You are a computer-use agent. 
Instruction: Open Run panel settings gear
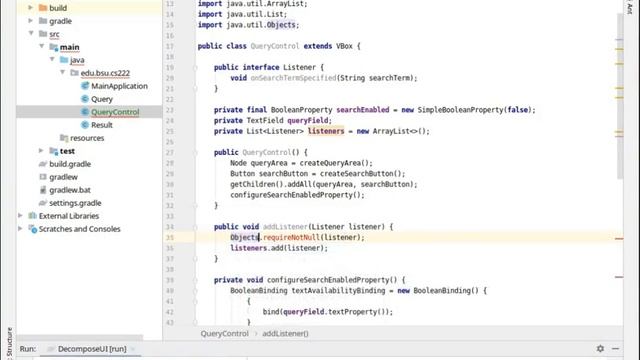point(600,349)
